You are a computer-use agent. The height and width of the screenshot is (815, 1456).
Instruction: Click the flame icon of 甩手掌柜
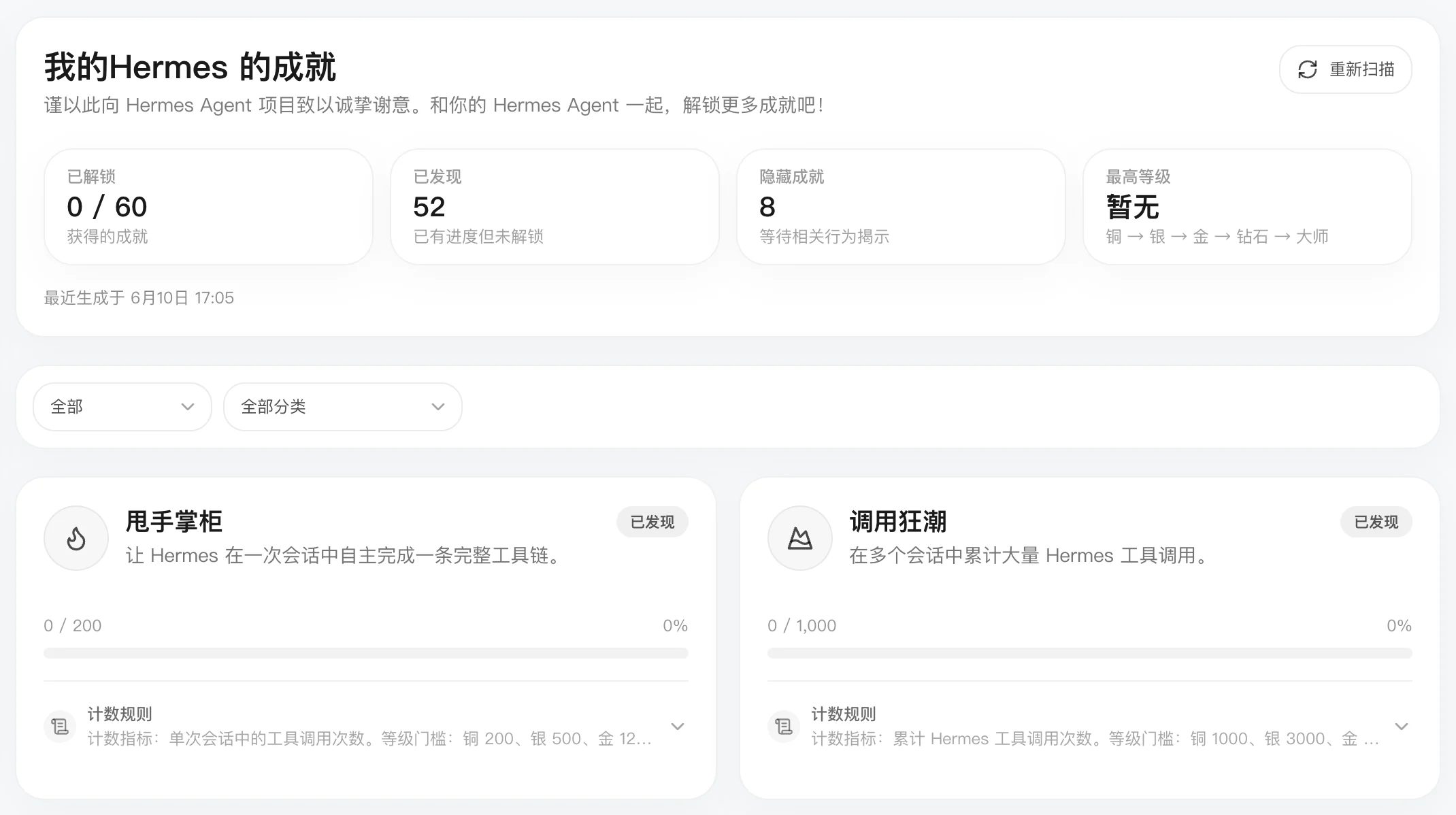pyautogui.click(x=76, y=538)
